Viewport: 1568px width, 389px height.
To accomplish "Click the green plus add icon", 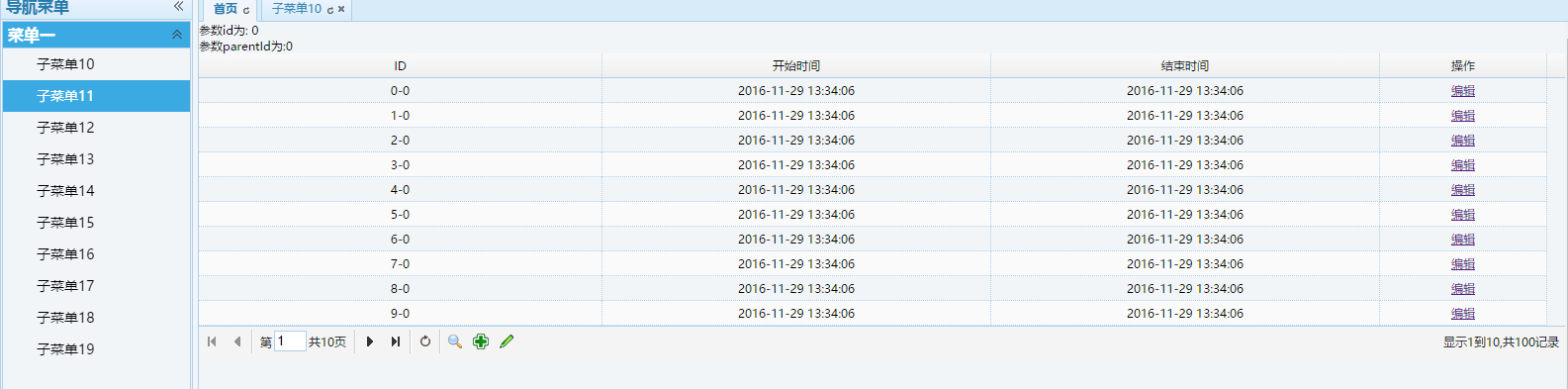I will pyautogui.click(x=481, y=341).
